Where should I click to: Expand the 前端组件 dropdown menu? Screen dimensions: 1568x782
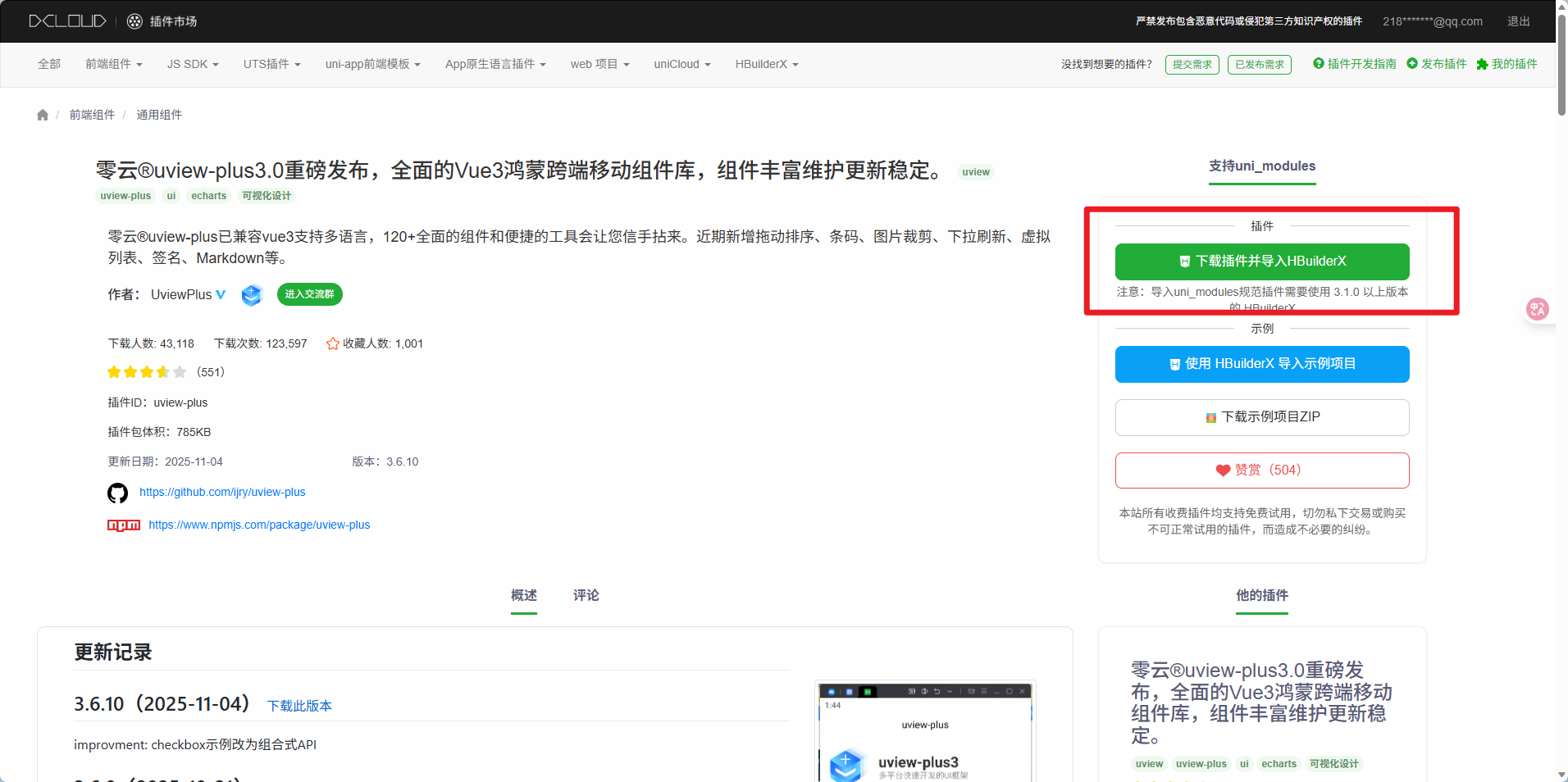click(114, 64)
